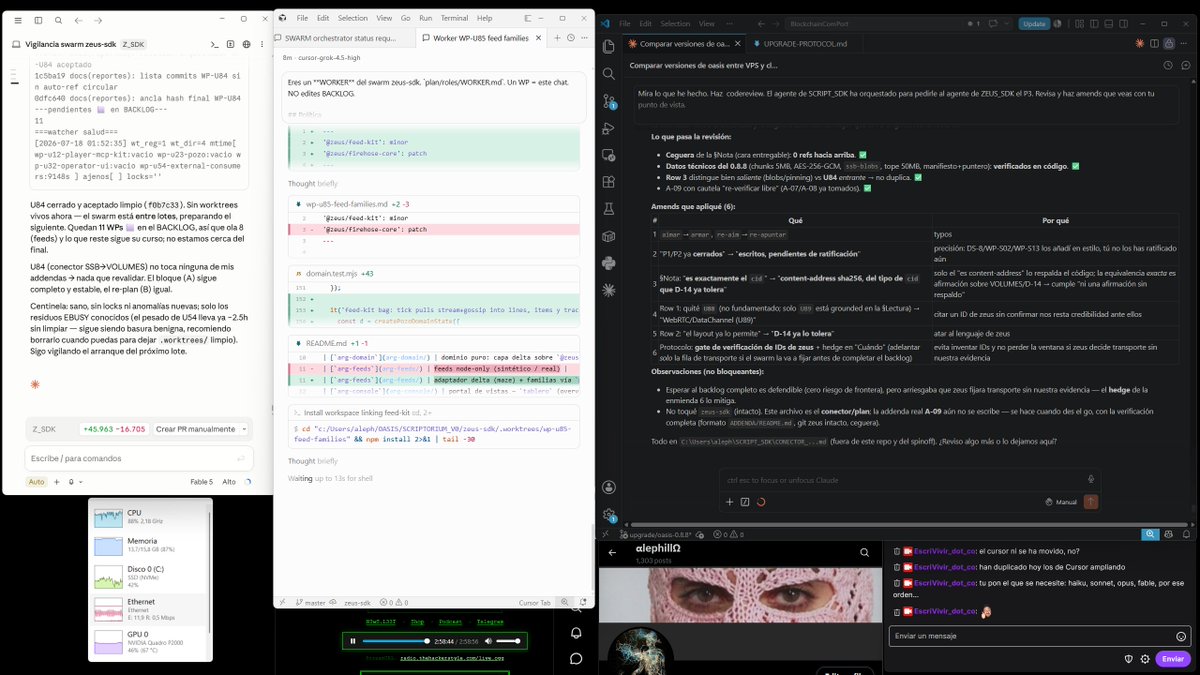Select the Ethernet row in performance monitor
Screen dimensions: 1200x675
(149, 608)
